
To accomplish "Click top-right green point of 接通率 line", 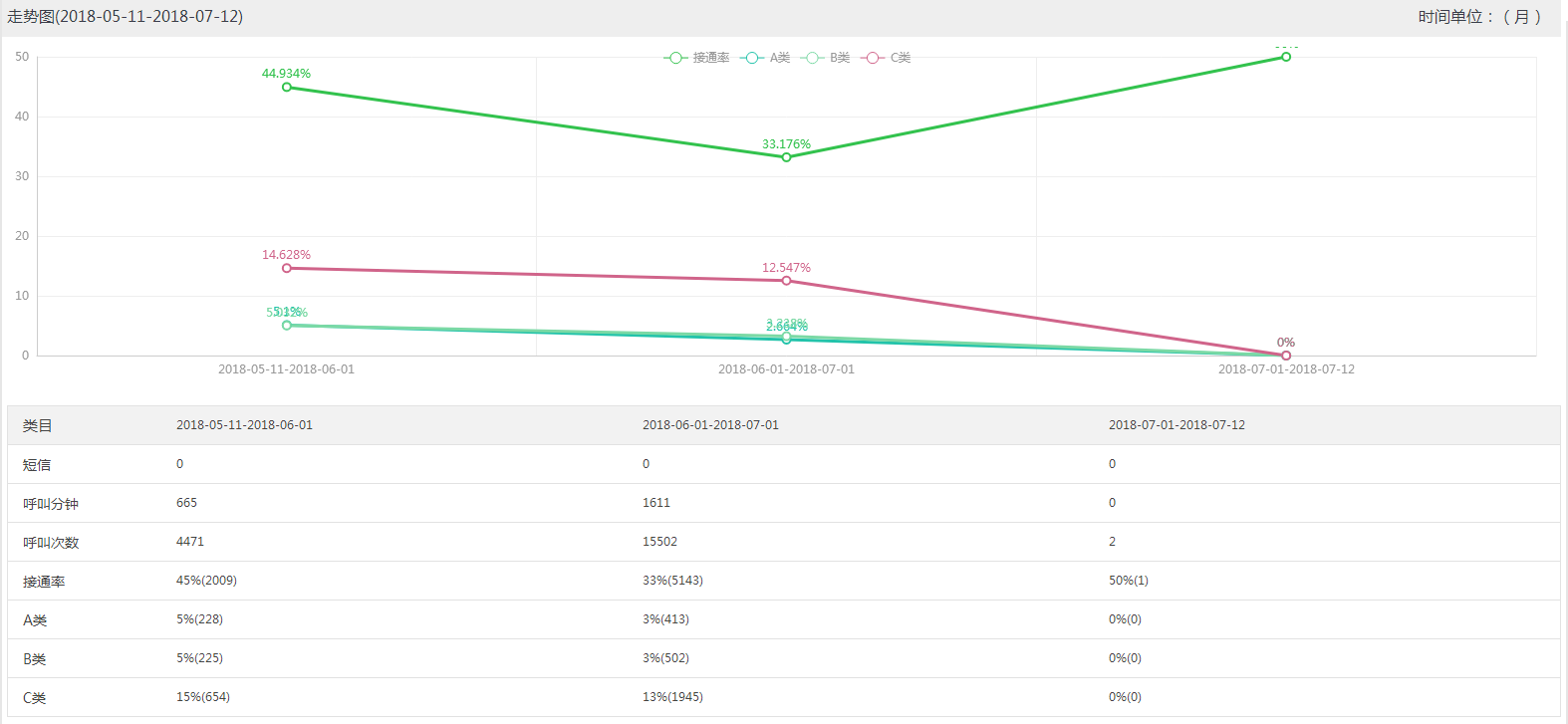I will click(x=1286, y=57).
